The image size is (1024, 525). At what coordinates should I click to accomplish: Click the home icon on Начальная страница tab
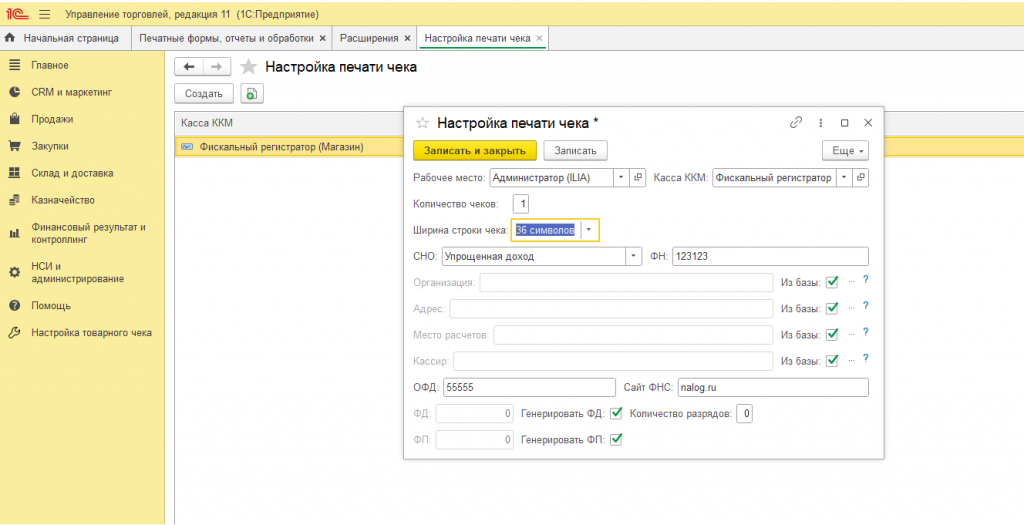tap(10, 39)
